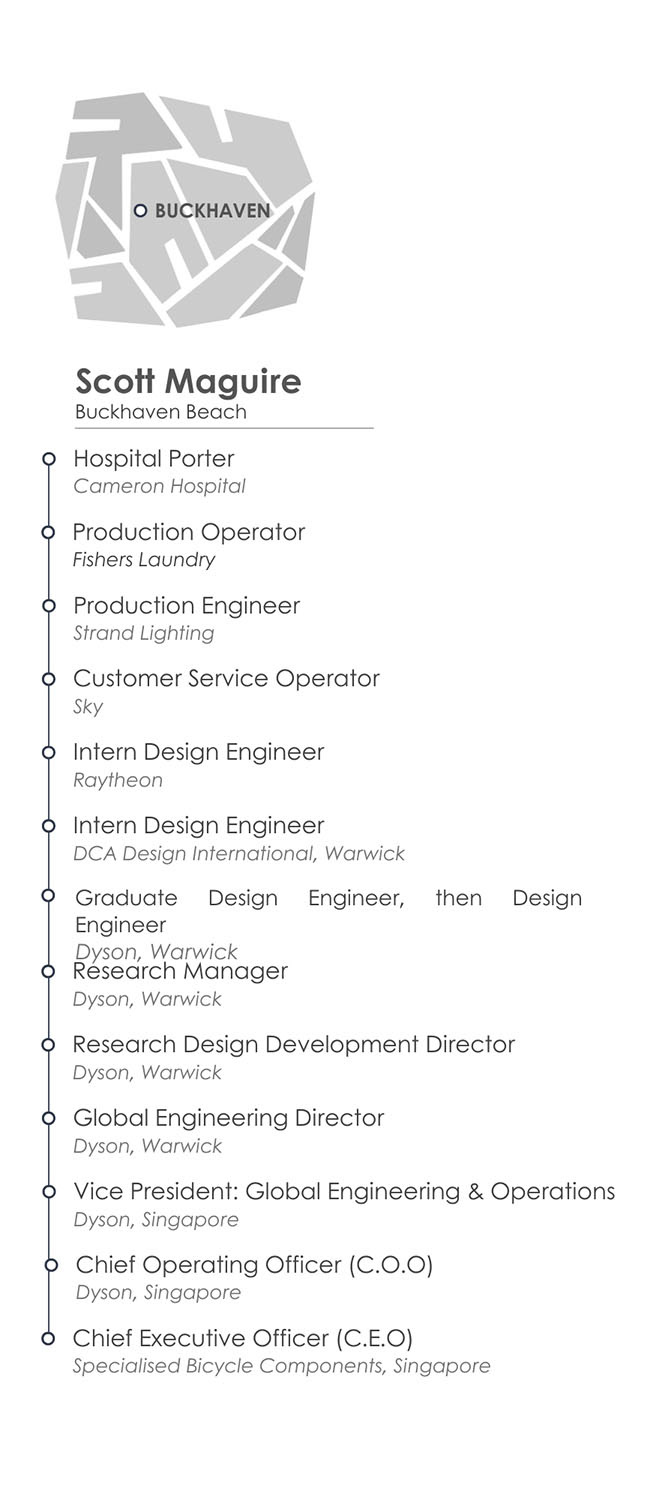The width and height of the screenshot is (650, 1500).
Task: Click the Chief Operating Officer (C.O.O) title
Action: pyautogui.click(x=254, y=1265)
